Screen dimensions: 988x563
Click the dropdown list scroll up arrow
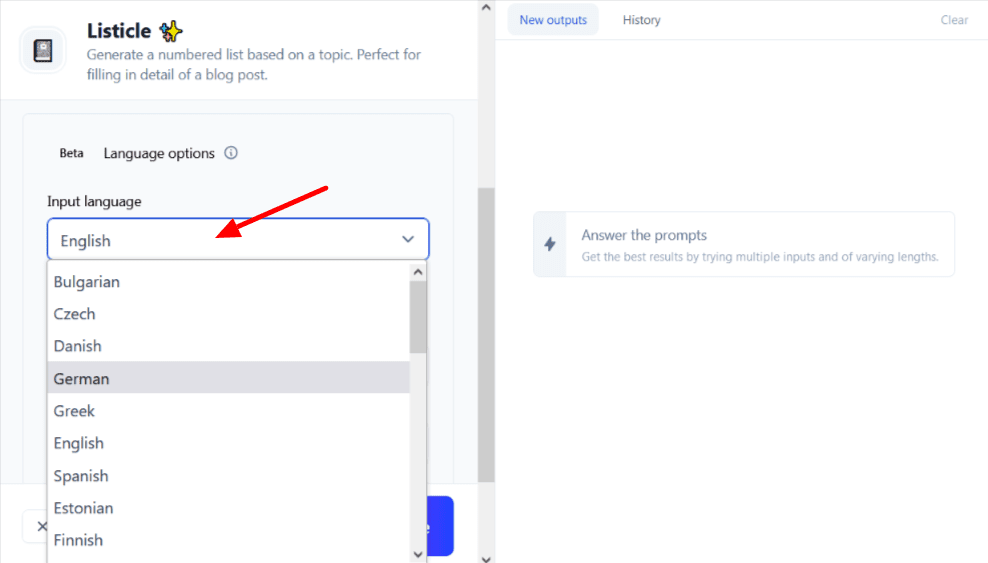point(418,272)
